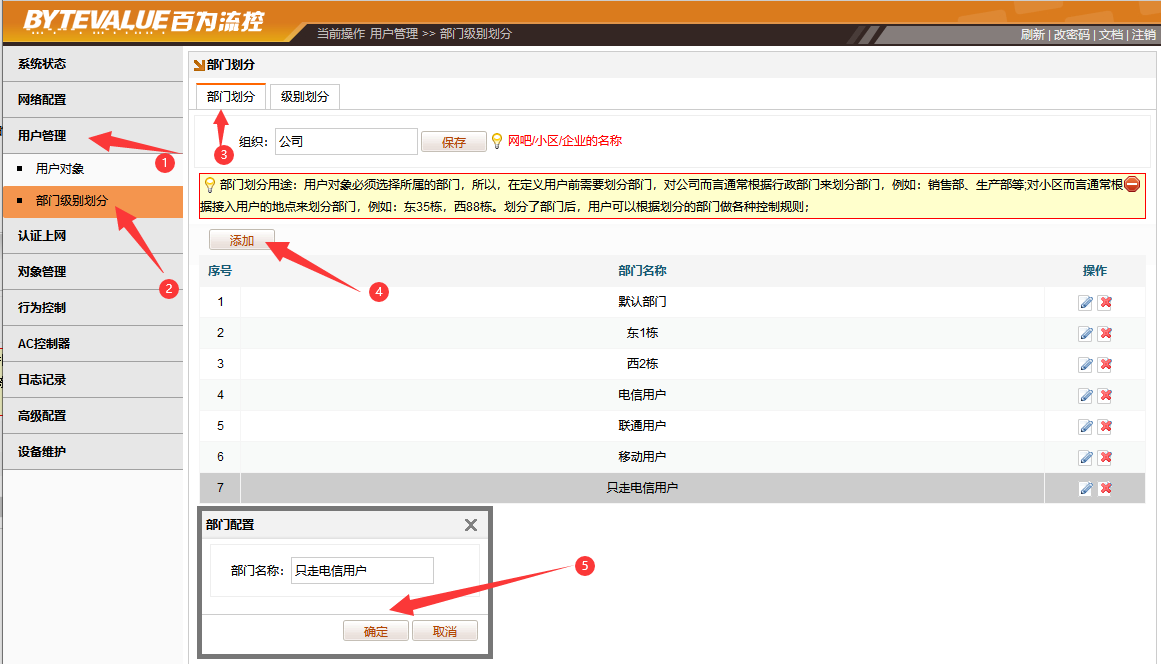Click edit pencil icon for 默认部门 row
The width and height of the screenshot is (1161, 664).
pyautogui.click(x=1086, y=303)
